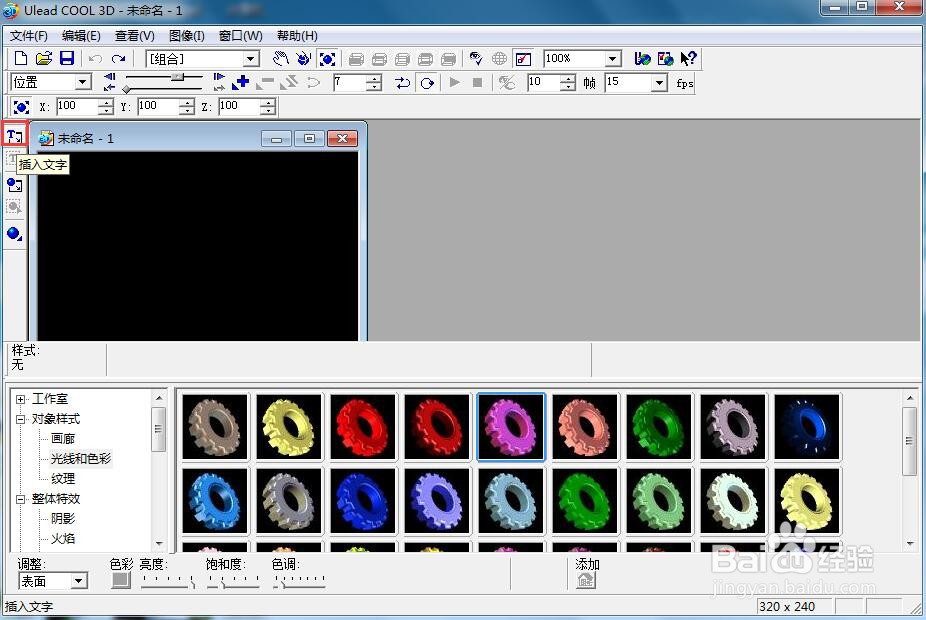Toggle the checkbox panel icon beside zoom box
Image resolution: width=926 pixels, height=620 pixels.
[523, 58]
